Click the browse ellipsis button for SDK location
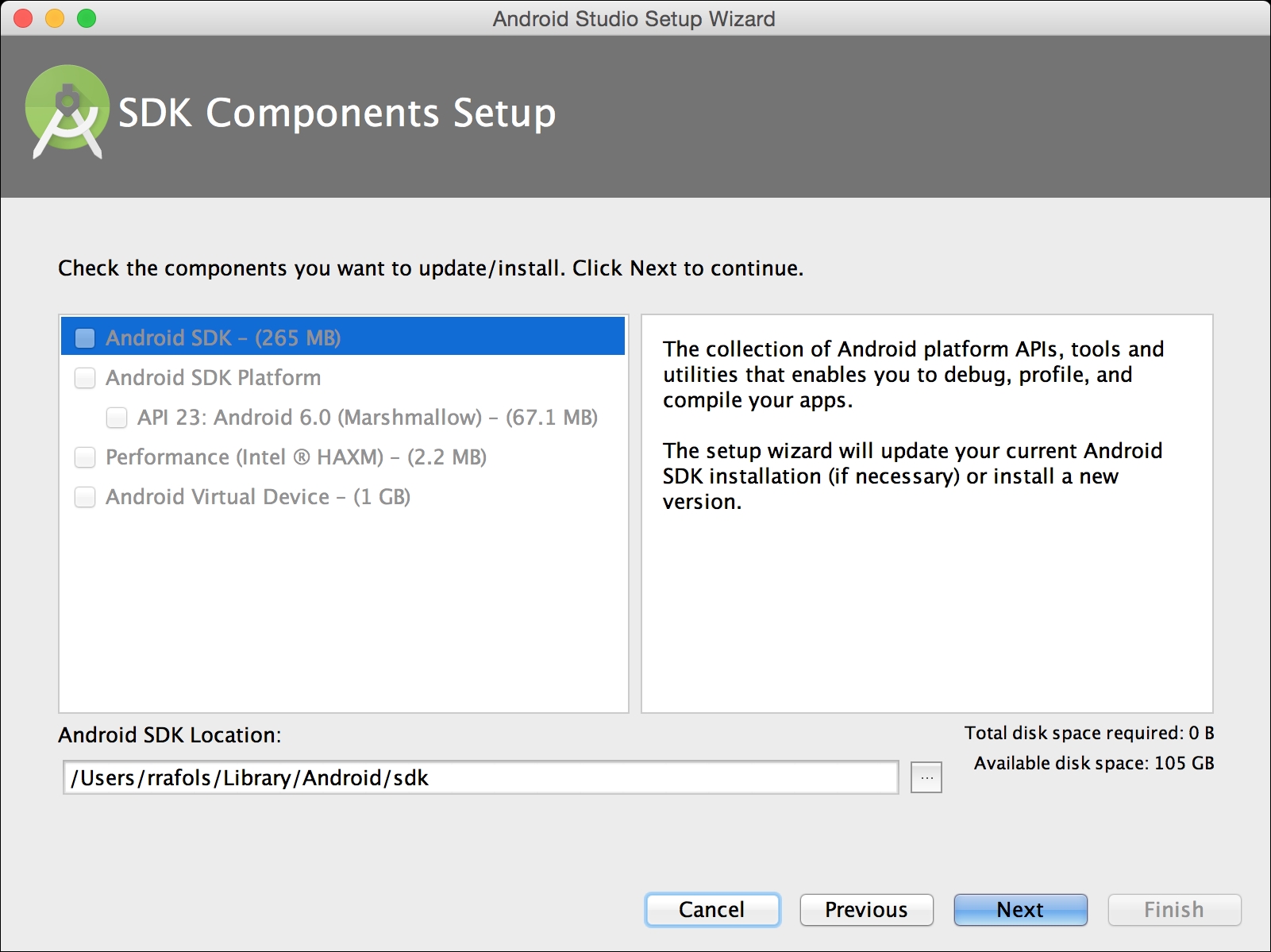Screen dimensions: 1271x952 (926, 778)
